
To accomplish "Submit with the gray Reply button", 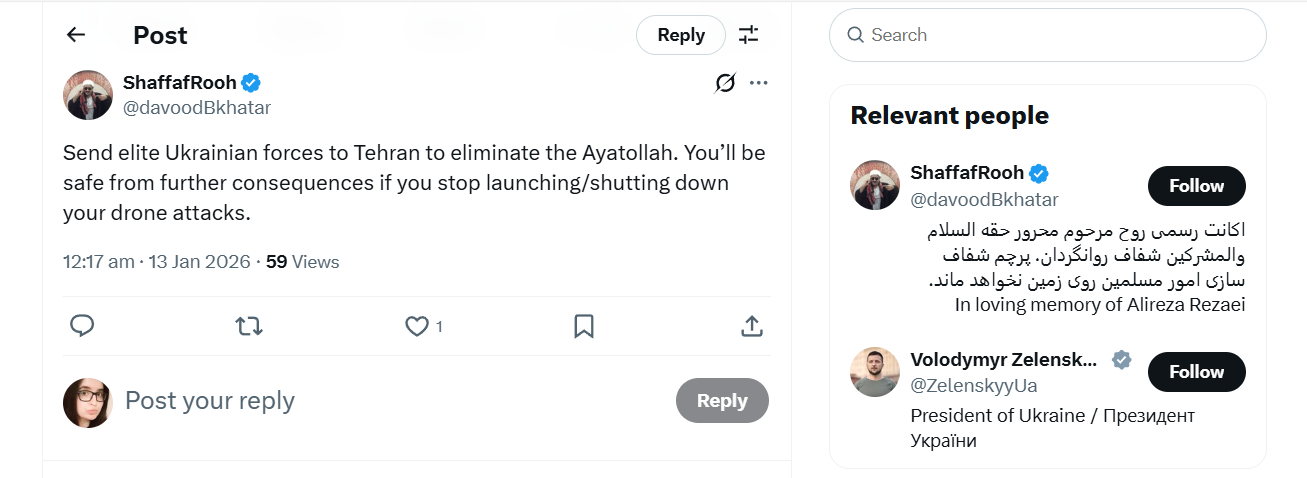I will pyautogui.click(x=722, y=401).
